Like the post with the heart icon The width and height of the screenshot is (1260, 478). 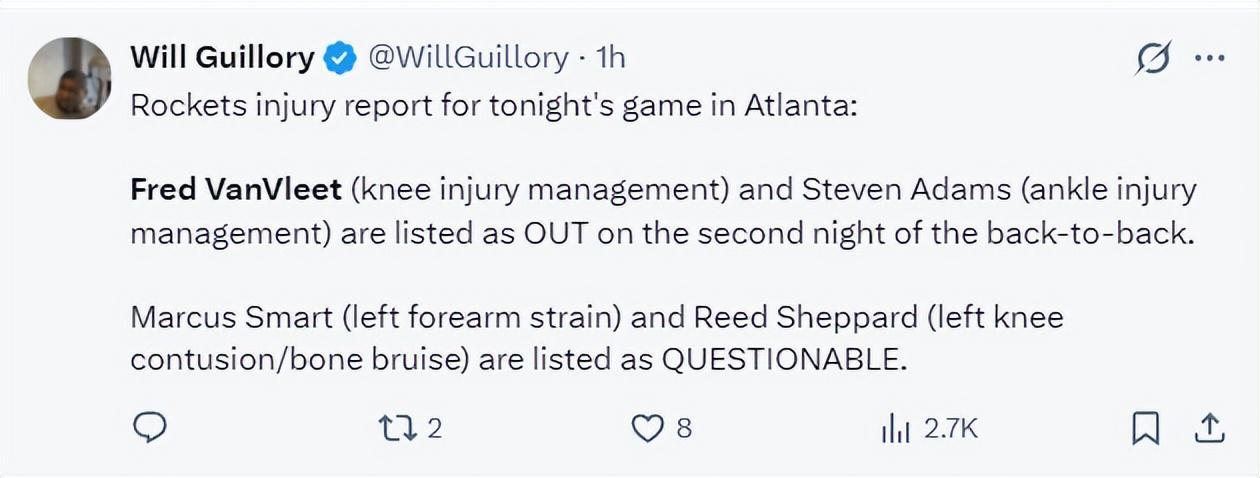[x=649, y=428]
